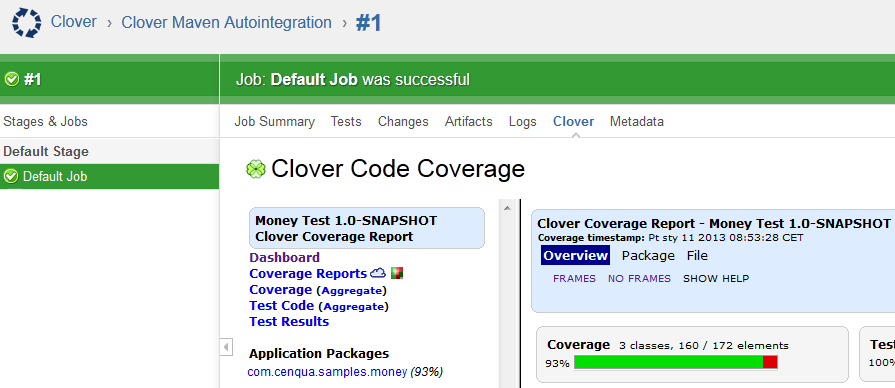Open the Test Results link

coord(289,321)
